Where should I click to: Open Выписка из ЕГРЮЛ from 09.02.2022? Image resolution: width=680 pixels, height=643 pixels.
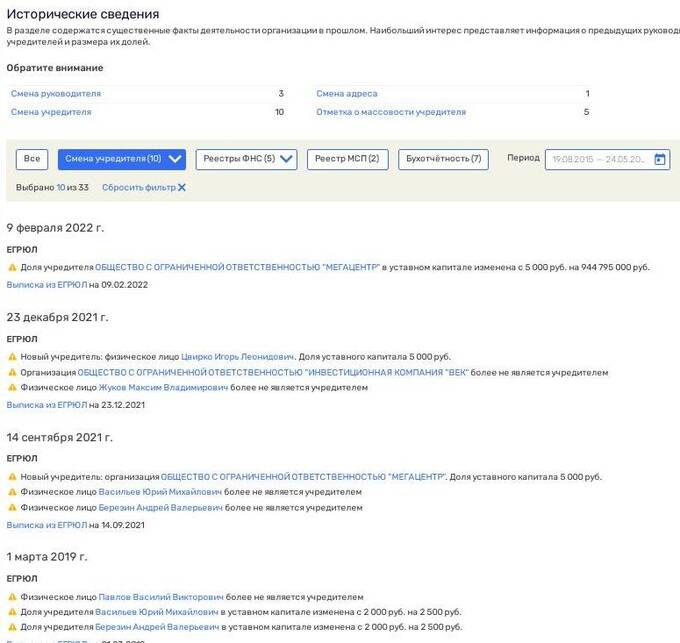click(46, 285)
